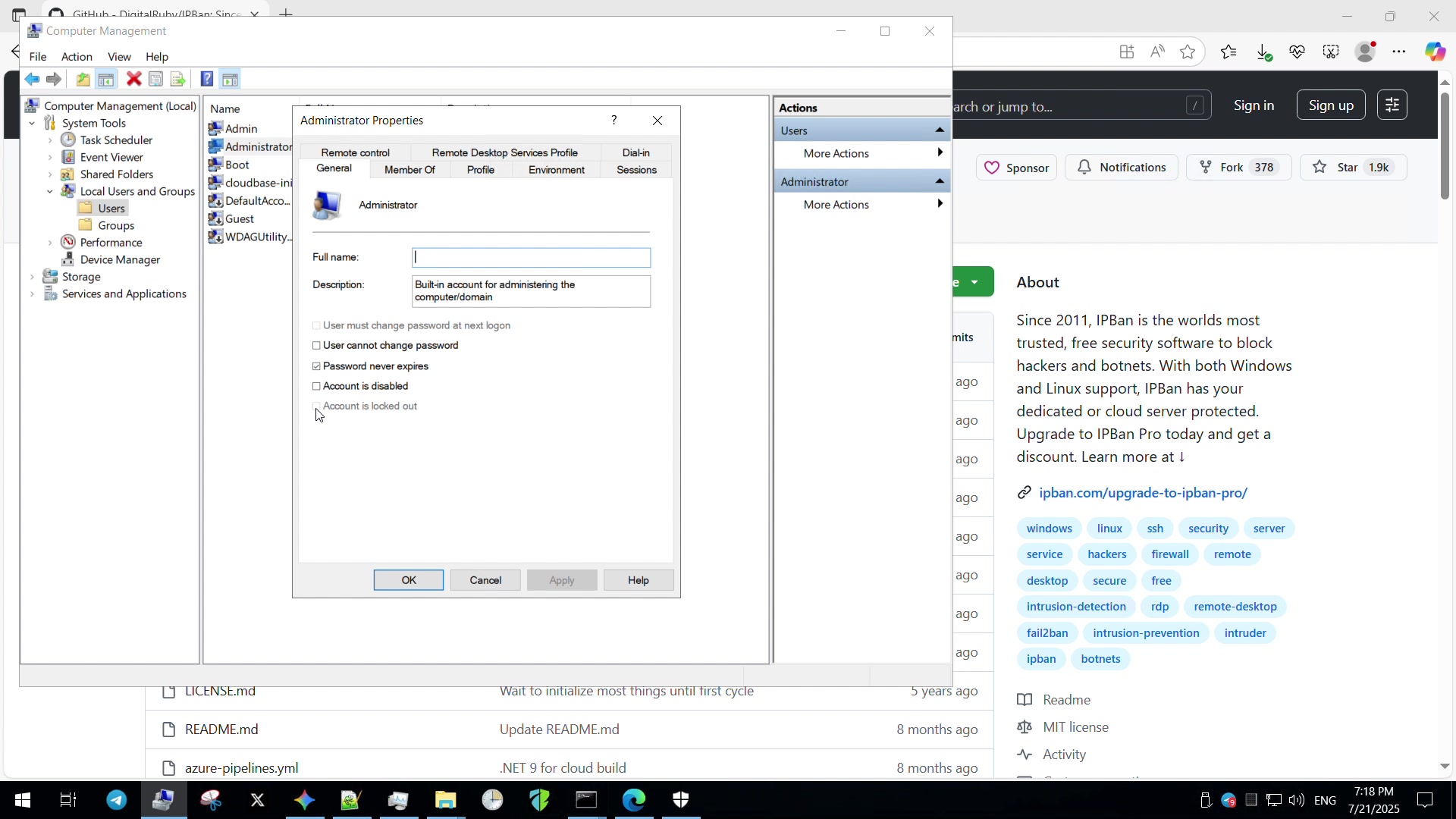This screenshot has height=819, width=1456.
Task: Click Export List toolbar icon
Action: point(177,80)
